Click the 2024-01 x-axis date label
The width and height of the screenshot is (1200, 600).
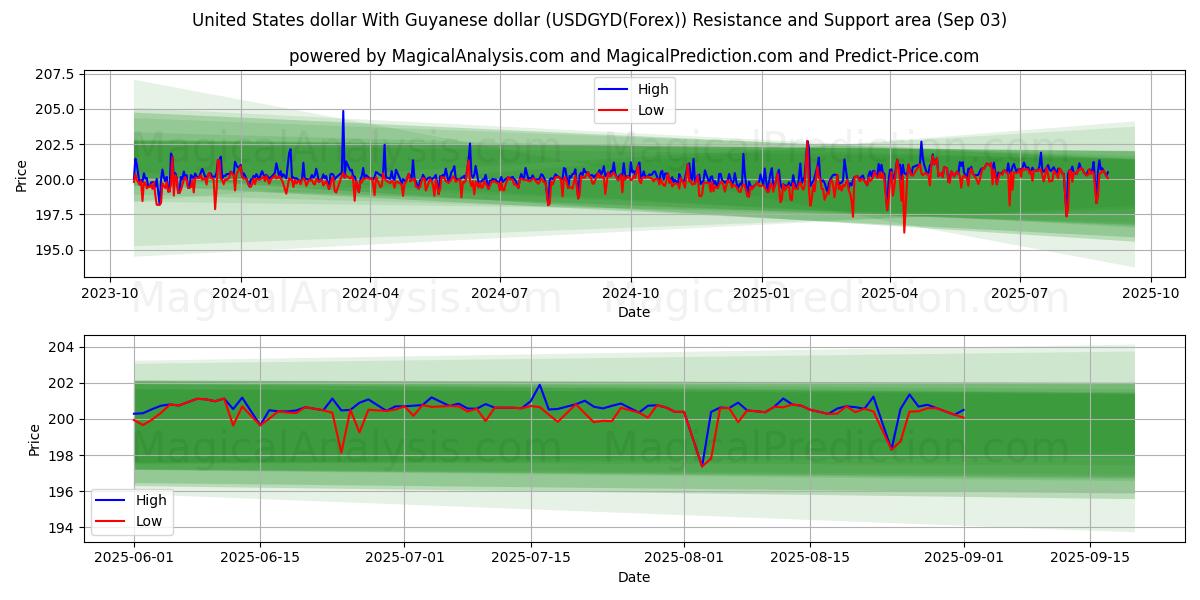[x=240, y=294]
